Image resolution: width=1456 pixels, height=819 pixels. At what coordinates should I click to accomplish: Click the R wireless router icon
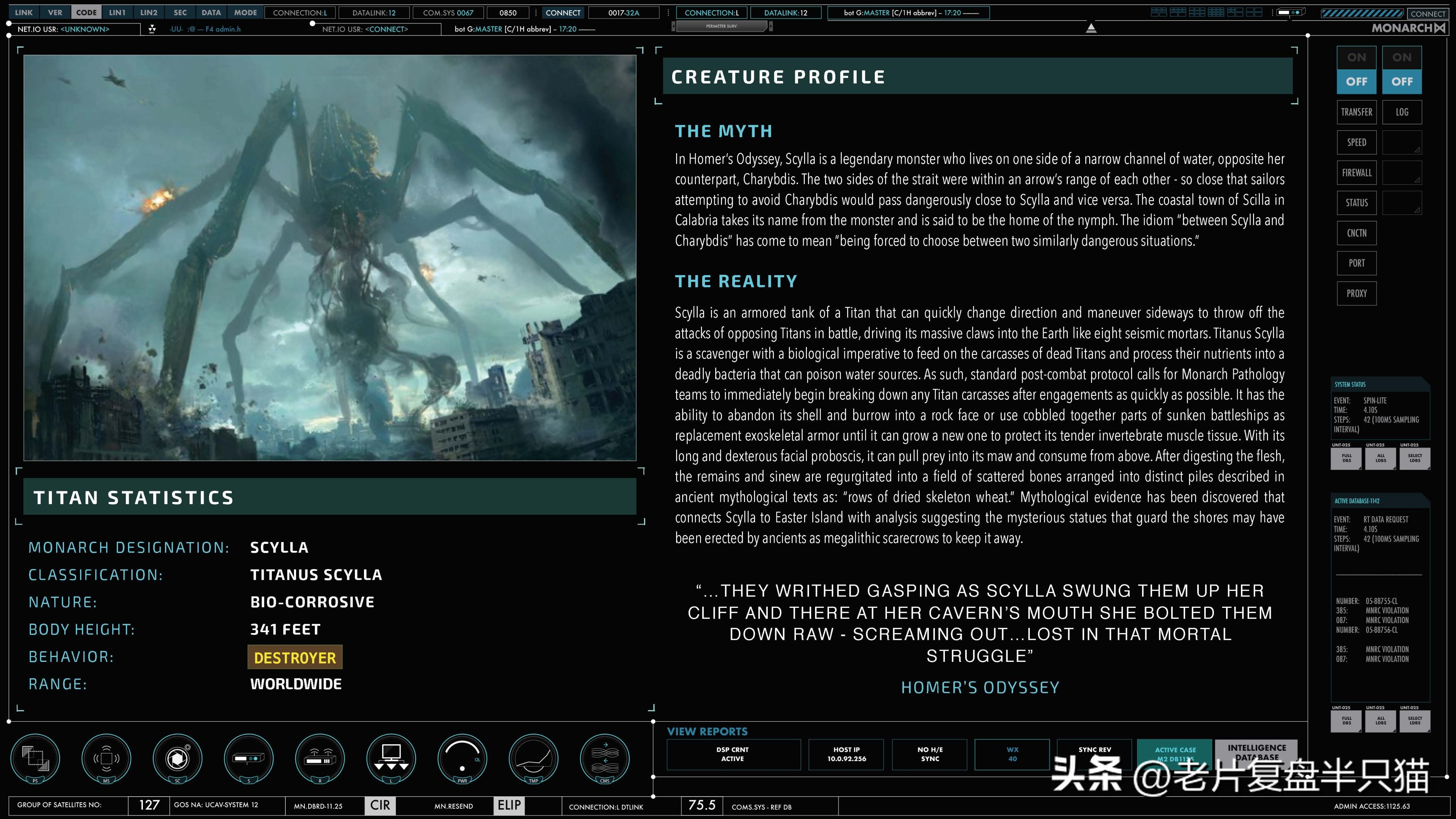coord(320,758)
